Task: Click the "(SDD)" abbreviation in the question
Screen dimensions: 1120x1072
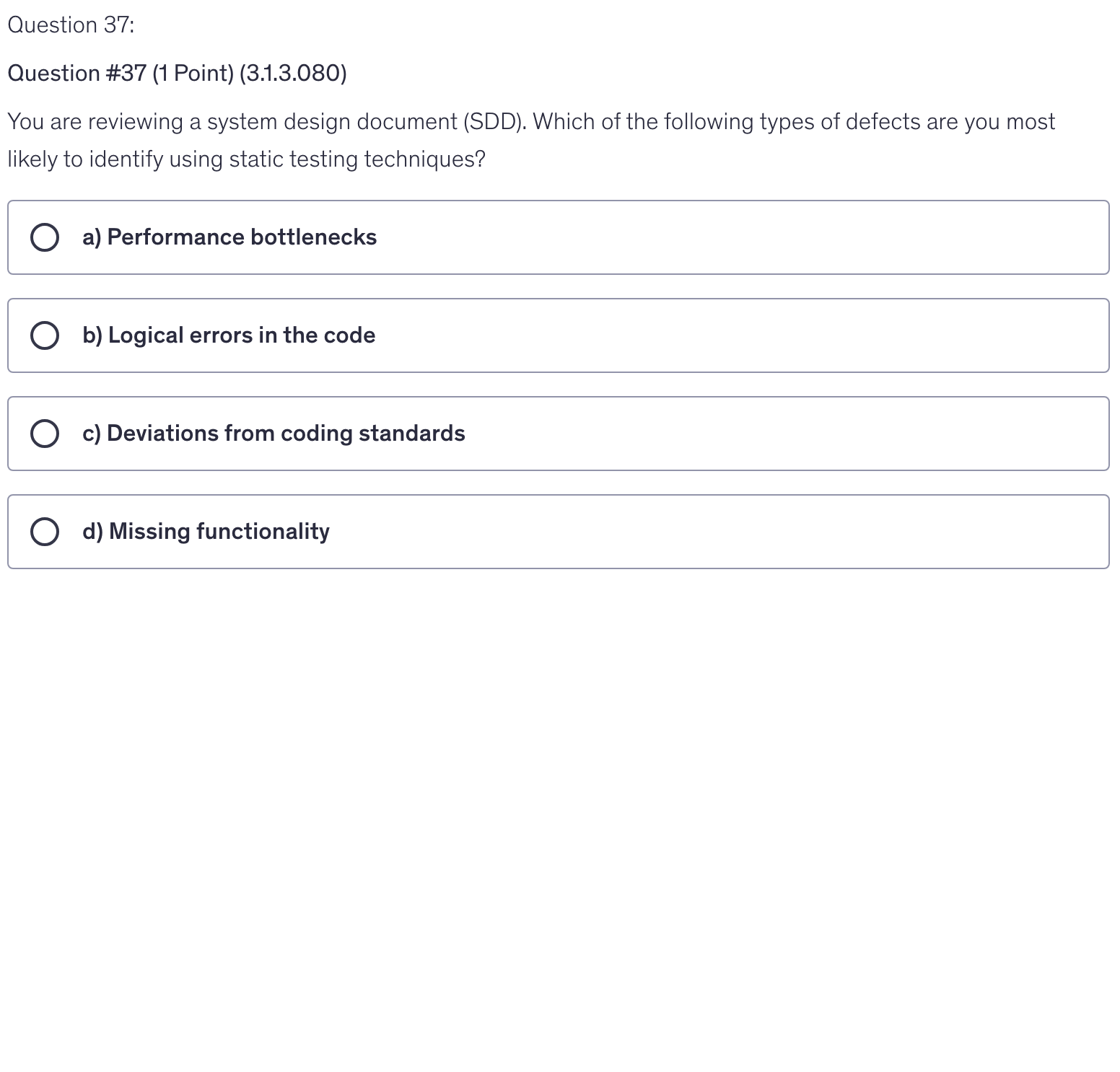Action: pos(494,122)
